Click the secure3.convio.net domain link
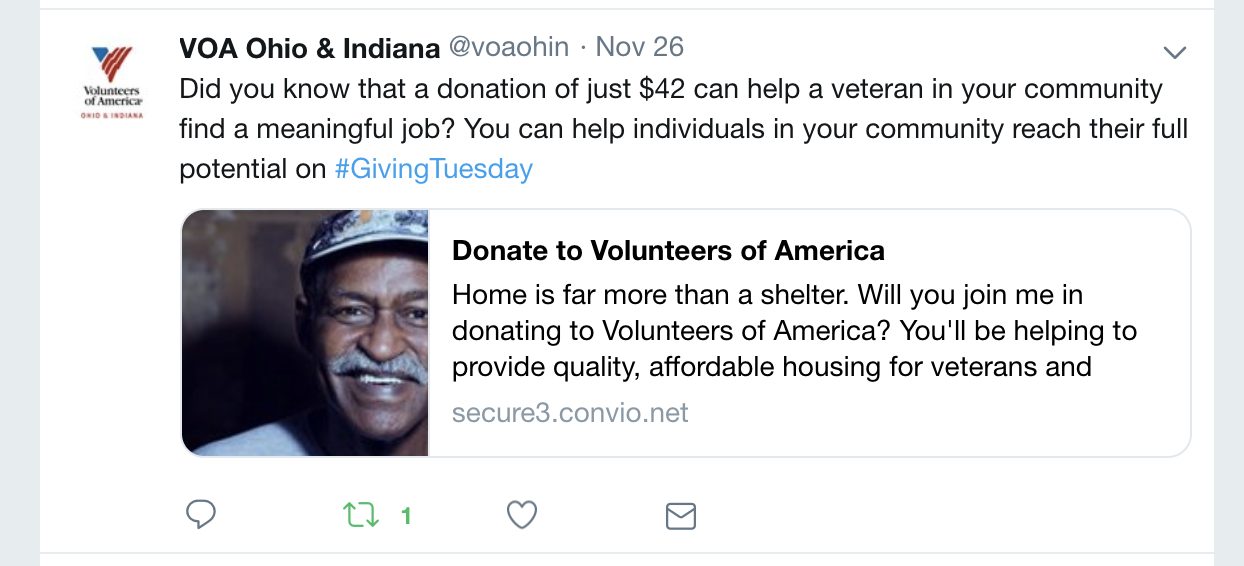 (570, 413)
